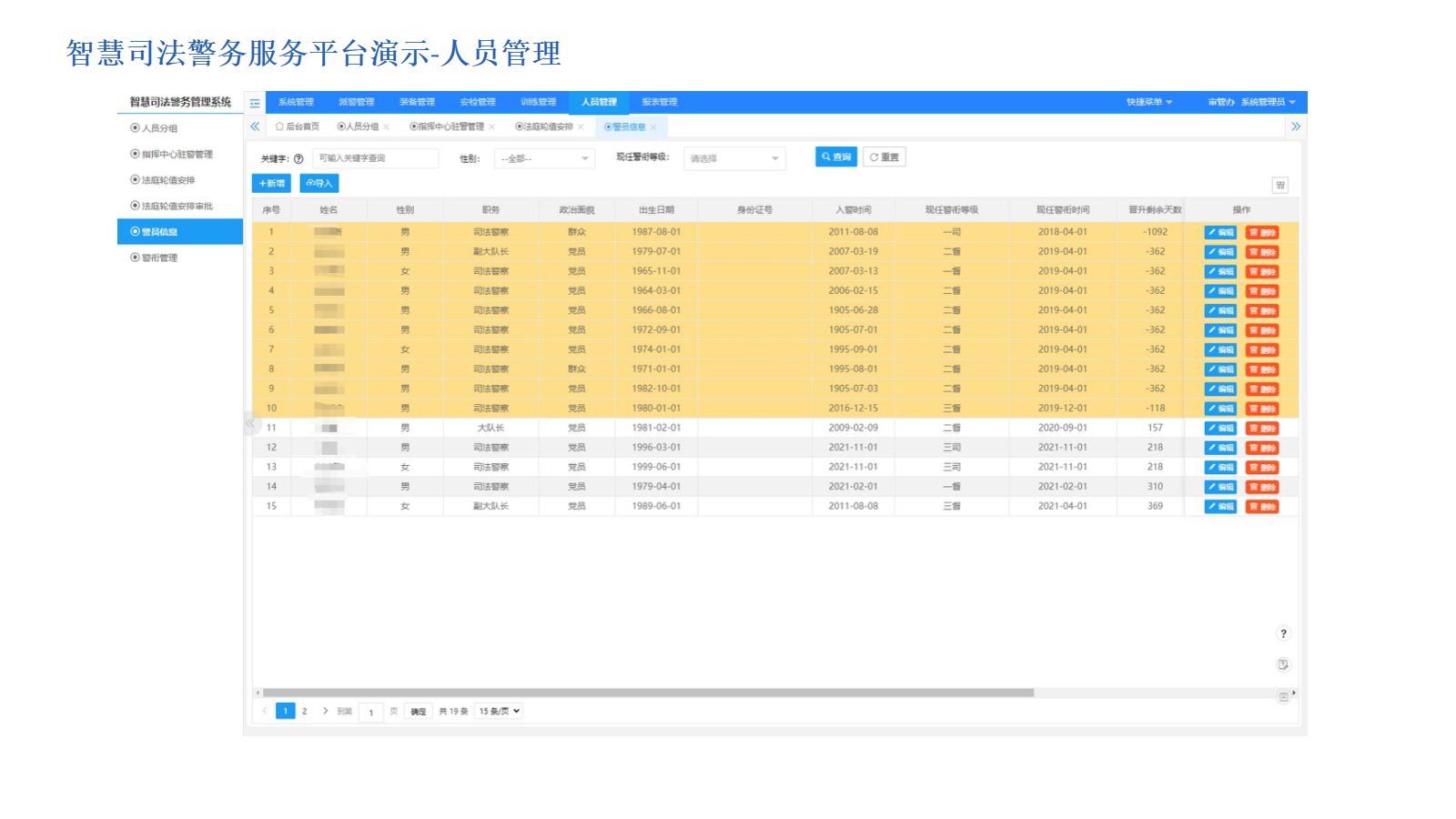Click the pagination 确定 button
This screenshot has height=819, width=1456.
pyautogui.click(x=418, y=713)
